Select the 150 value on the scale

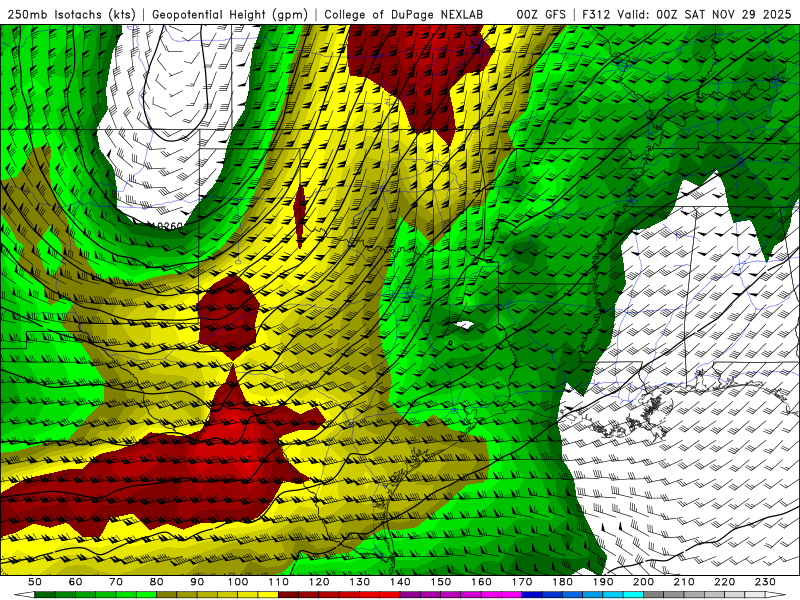pyautogui.click(x=441, y=582)
